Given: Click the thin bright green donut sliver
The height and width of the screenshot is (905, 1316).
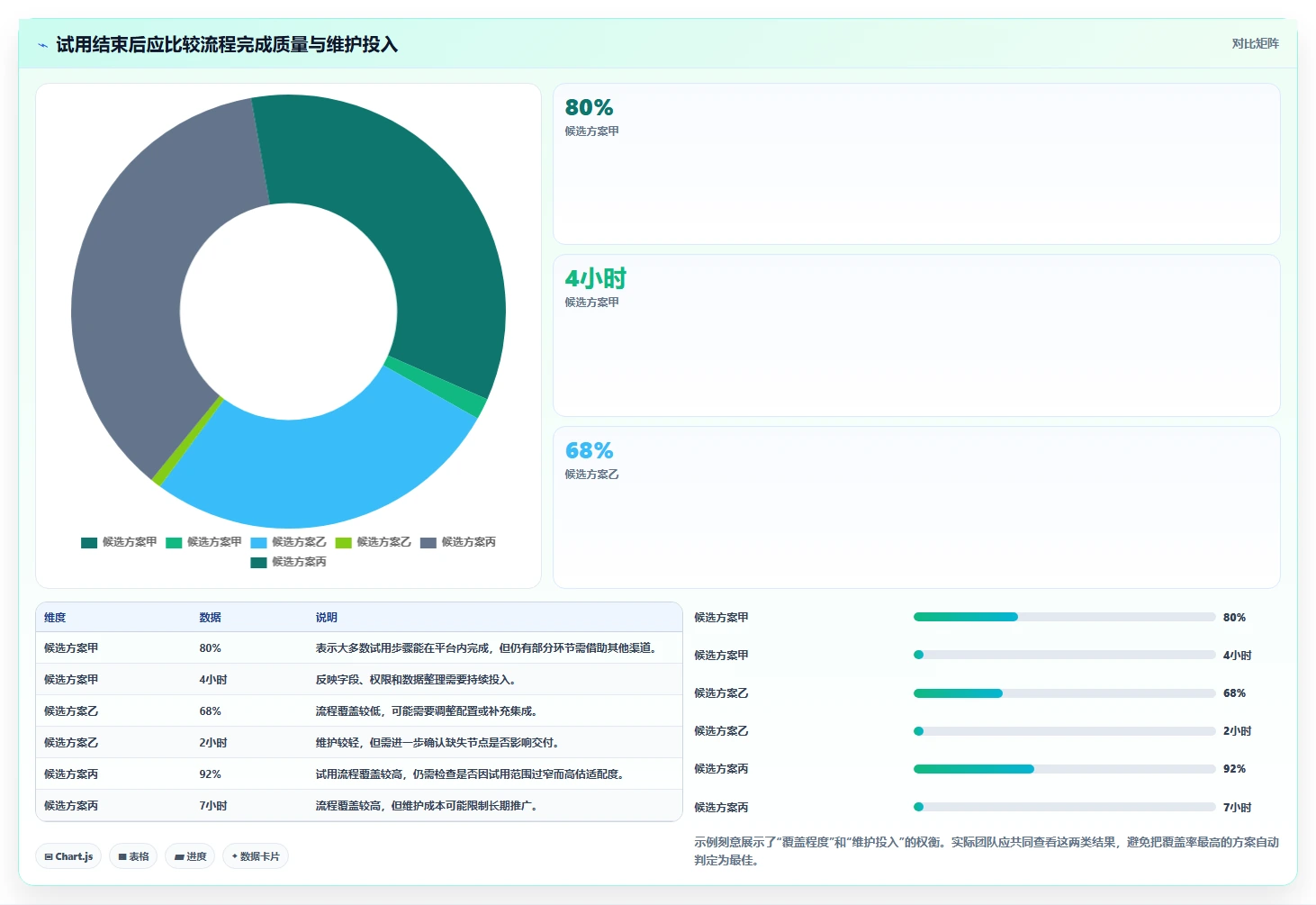Looking at the screenshot, I should [439, 387].
